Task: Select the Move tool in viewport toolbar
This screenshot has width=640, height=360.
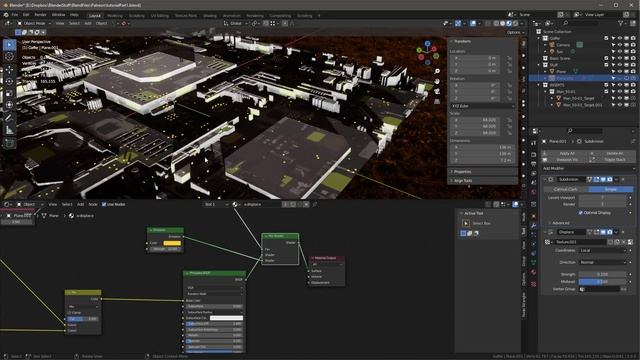Action: point(9,69)
